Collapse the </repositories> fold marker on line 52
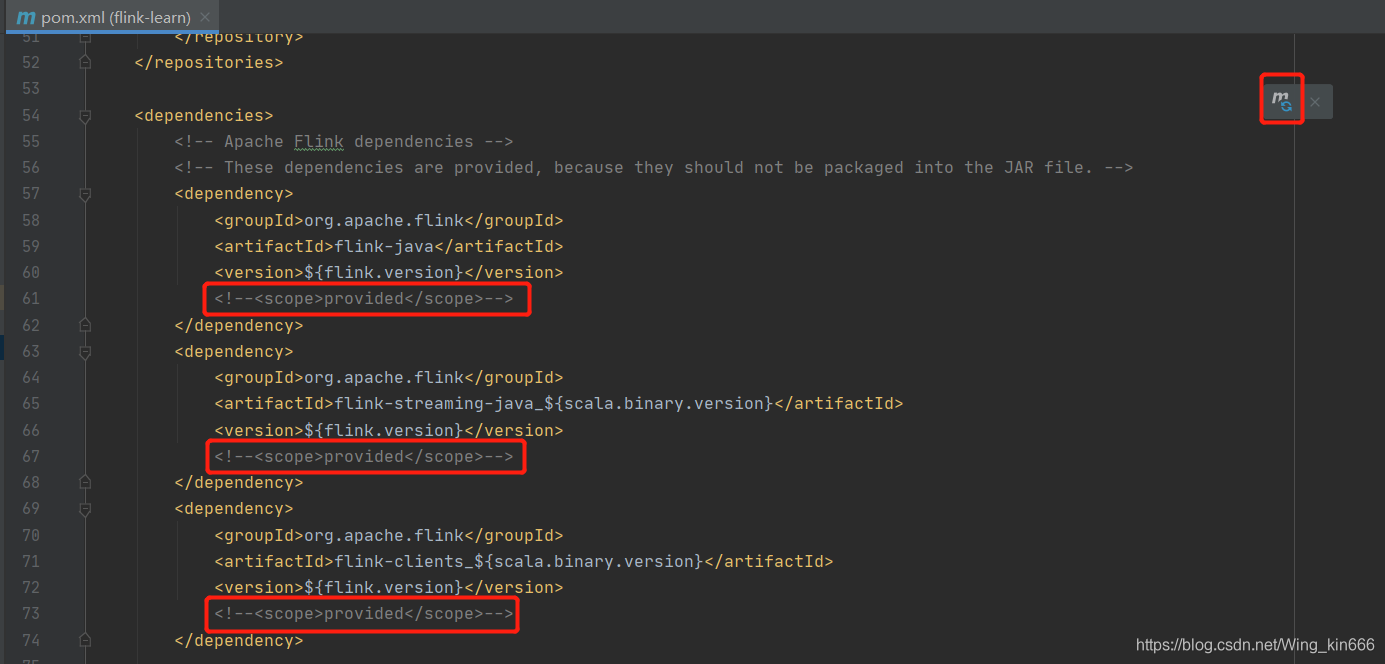 coord(85,62)
